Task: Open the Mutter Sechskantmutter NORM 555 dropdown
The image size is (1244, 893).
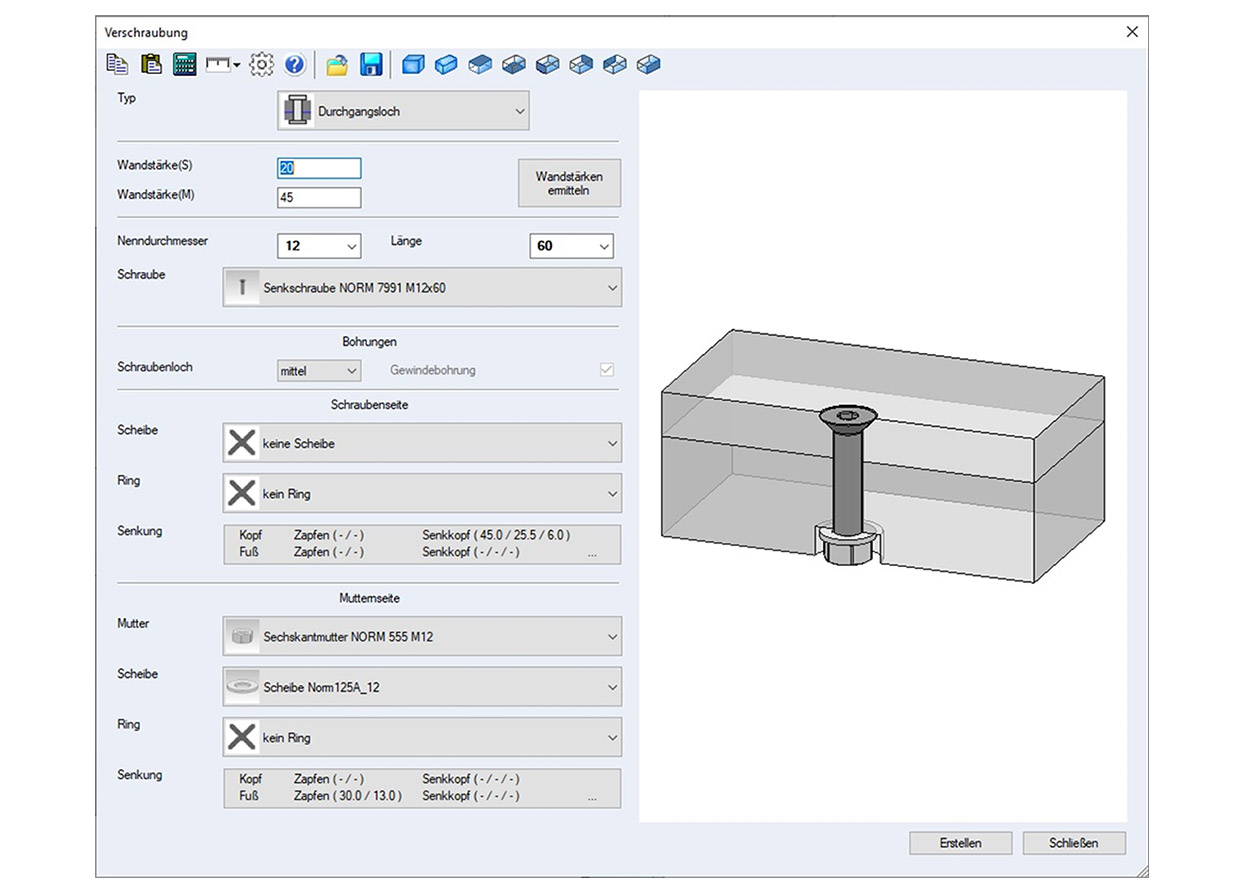Action: coord(422,636)
